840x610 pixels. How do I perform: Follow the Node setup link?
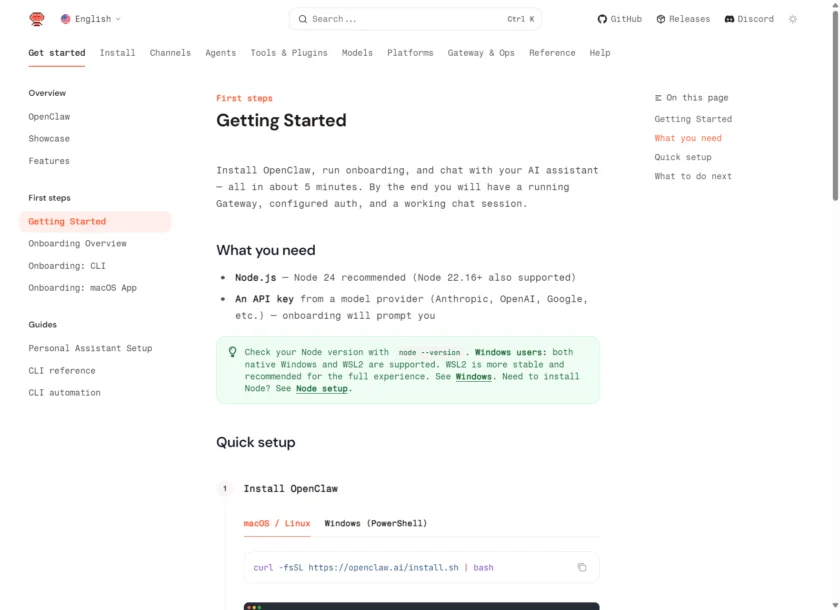[x=321, y=389]
